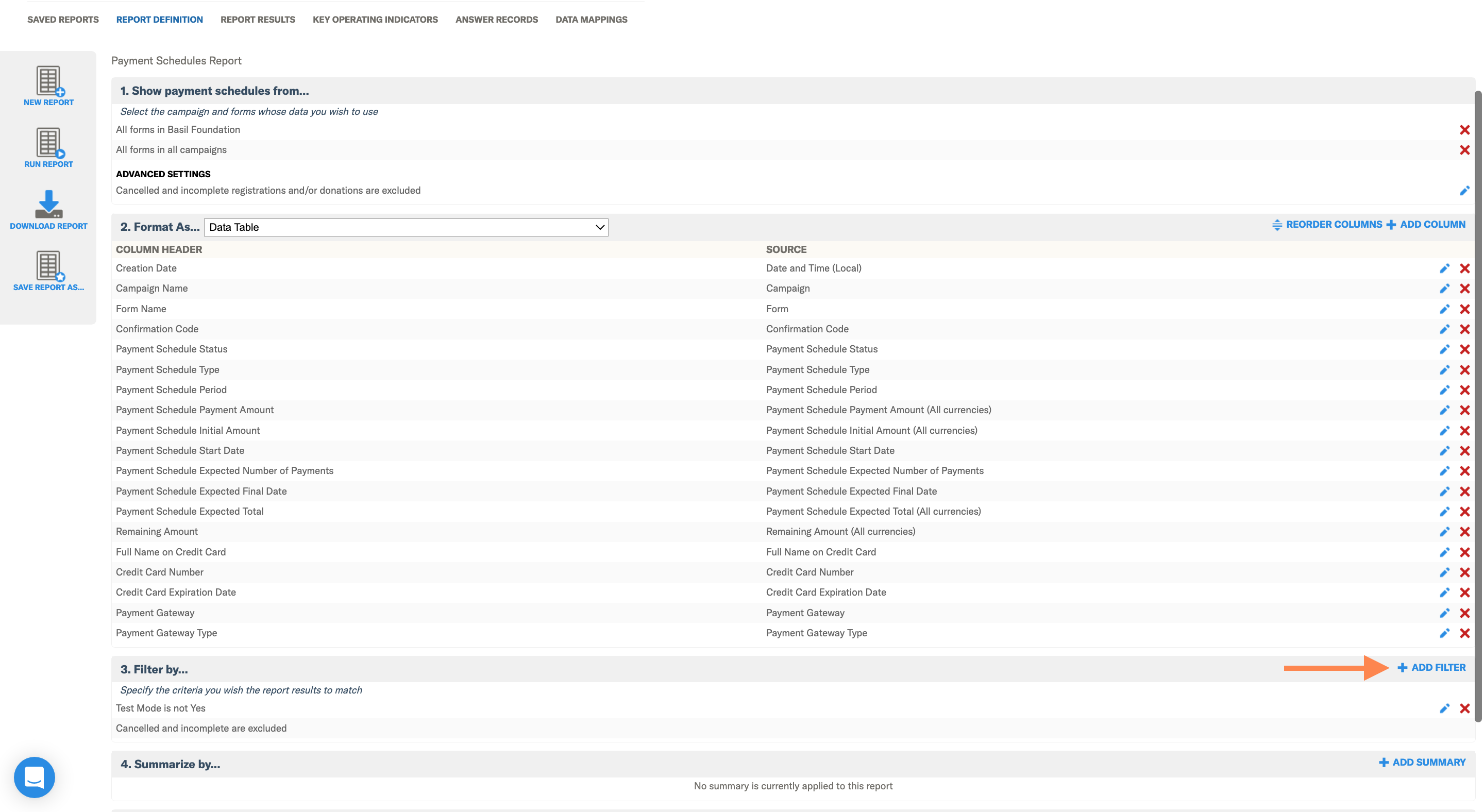Edit the Payment Gateway column
The height and width of the screenshot is (812, 1484).
[1444, 613]
